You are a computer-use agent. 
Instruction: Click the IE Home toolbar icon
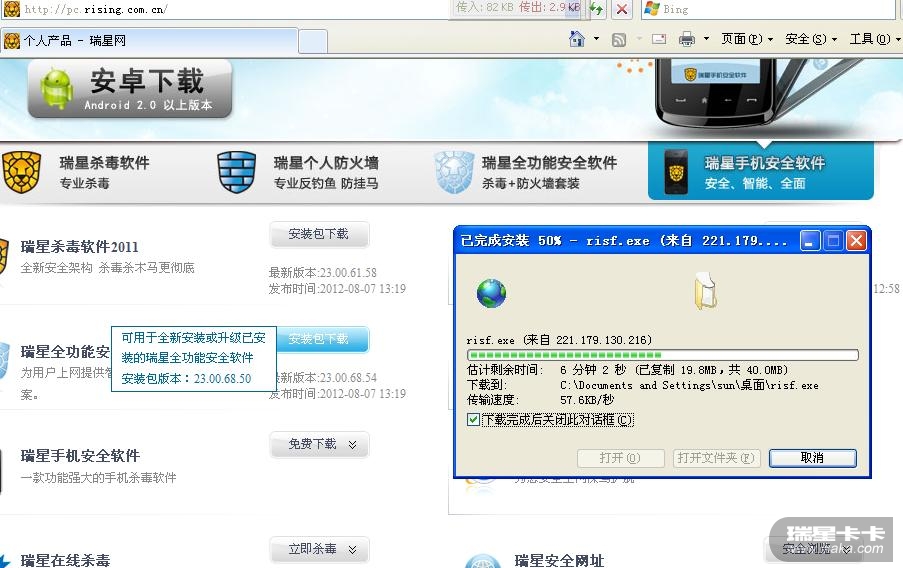coord(576,39)
